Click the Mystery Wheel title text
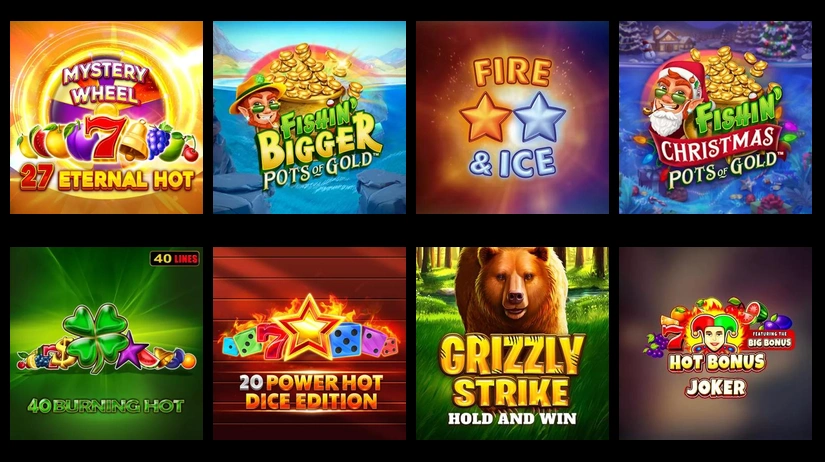This screenshot has height=462, width=825. (105, 84)
